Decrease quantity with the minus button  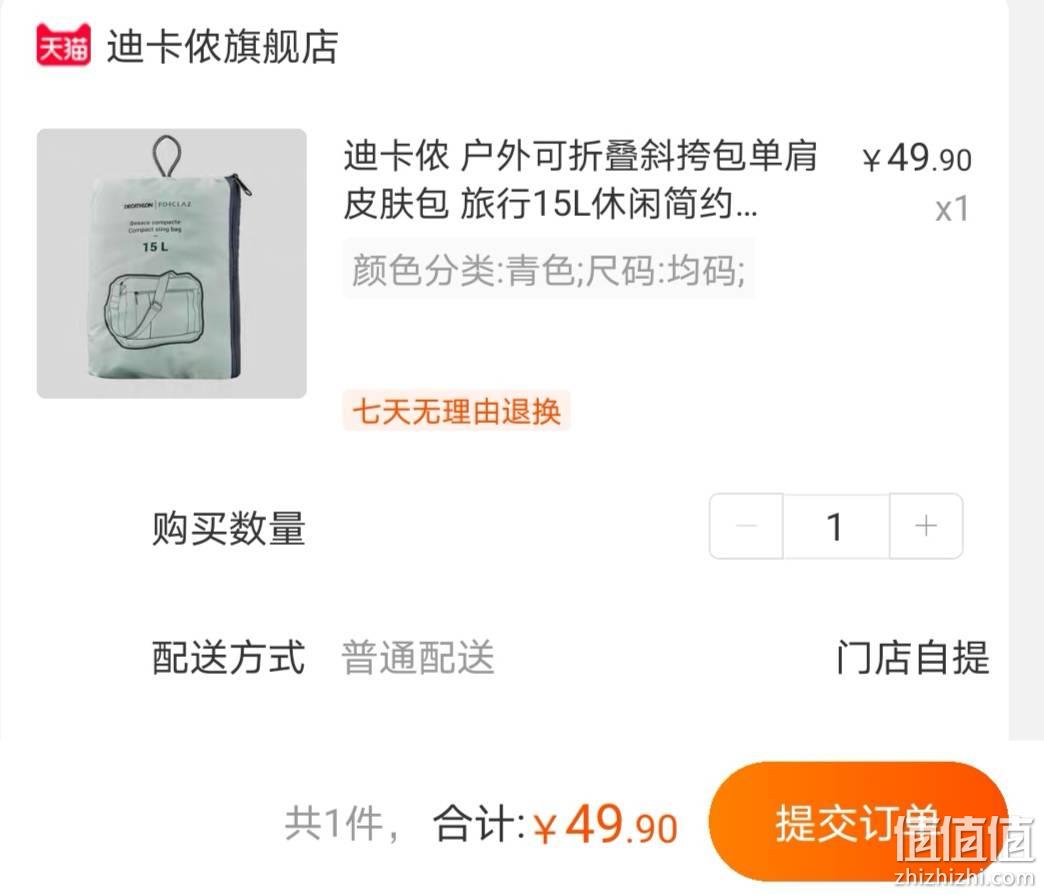point(746,526)
